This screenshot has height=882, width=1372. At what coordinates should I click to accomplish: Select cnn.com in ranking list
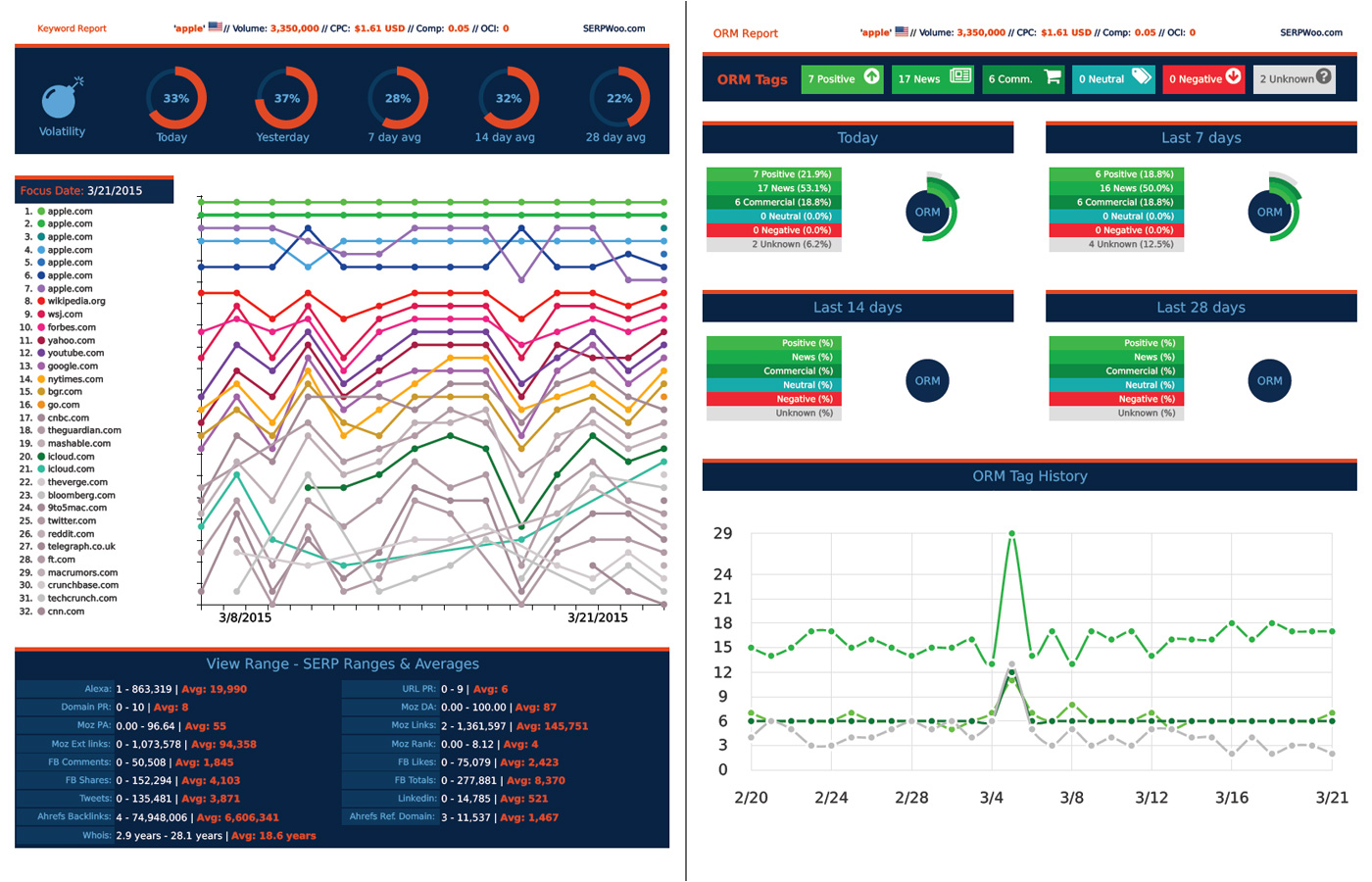(66, 612)
